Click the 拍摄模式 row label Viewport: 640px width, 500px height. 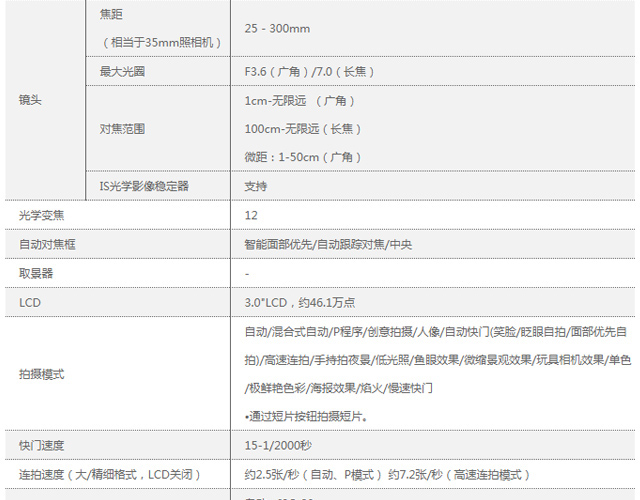tap(41, 374)
